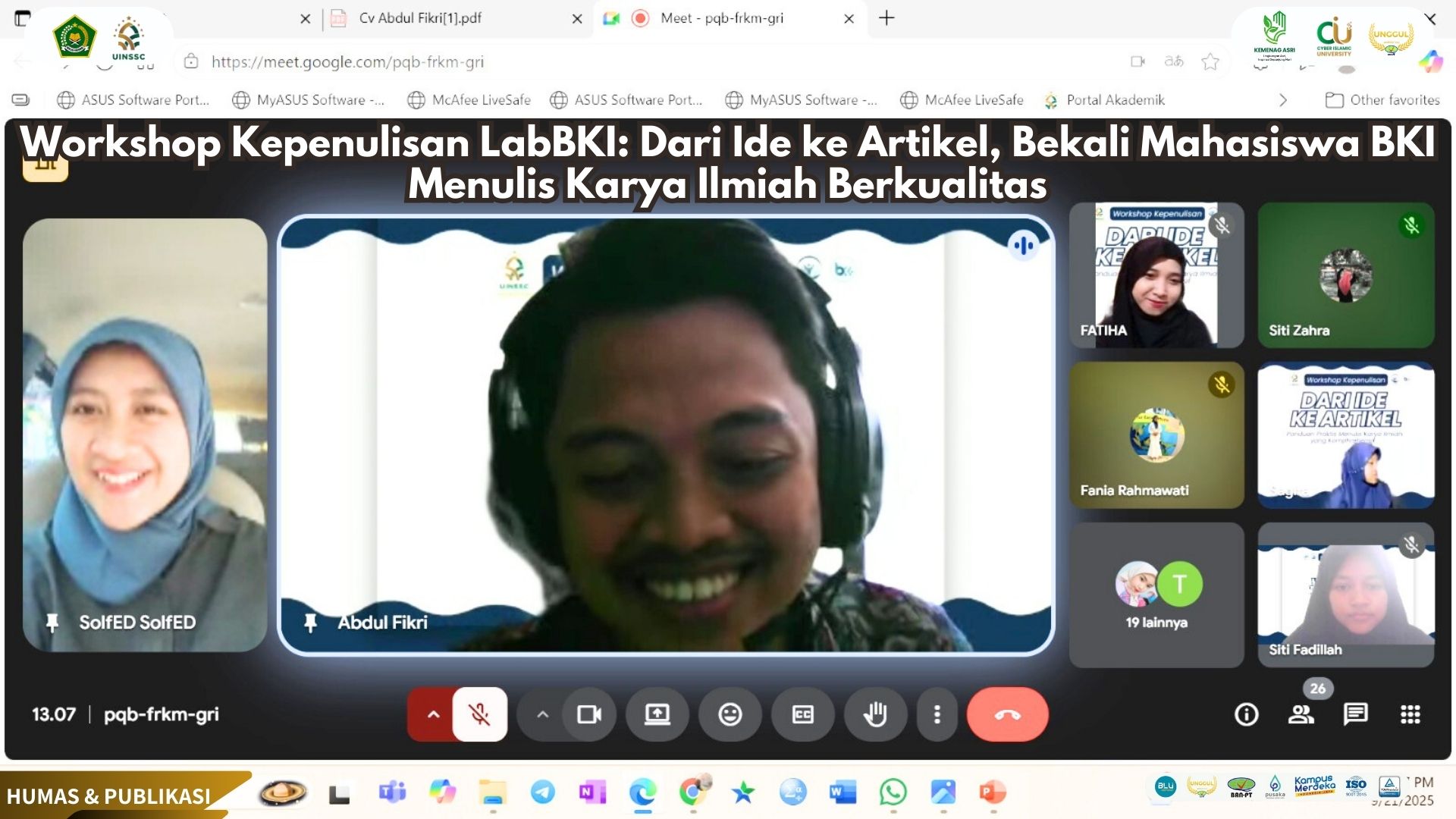Image resolution: width=1456 pixels, height=819 pixels.
Task: Toggle the camera on or off
Action: pyautogui.click(x=589, y=714)
